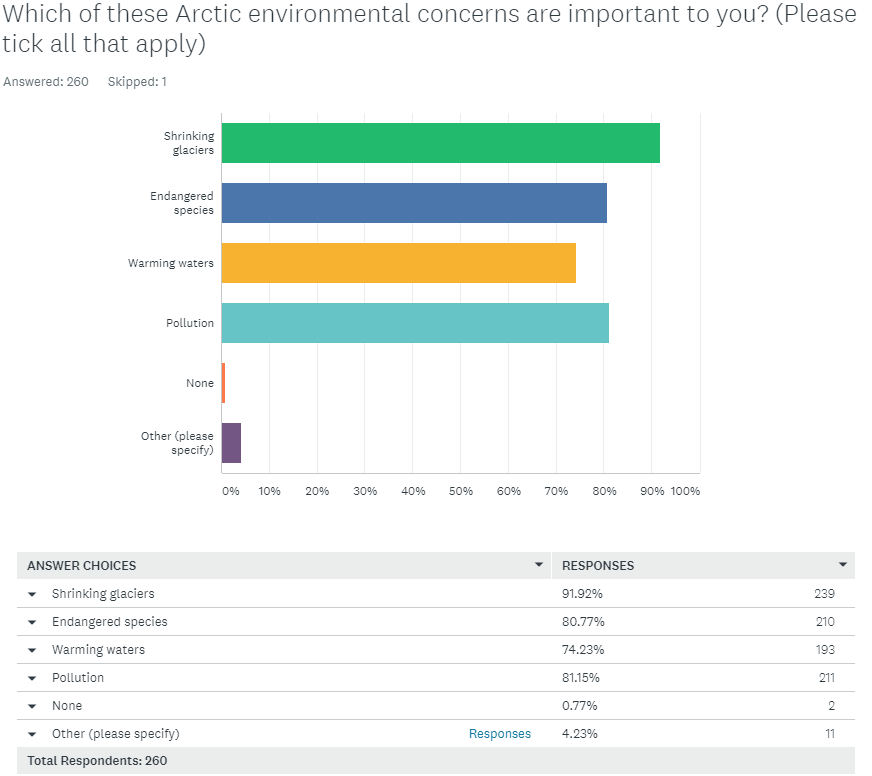Click the blue Endangered species bar
This screenshot has width=872, height=776.
414,203
